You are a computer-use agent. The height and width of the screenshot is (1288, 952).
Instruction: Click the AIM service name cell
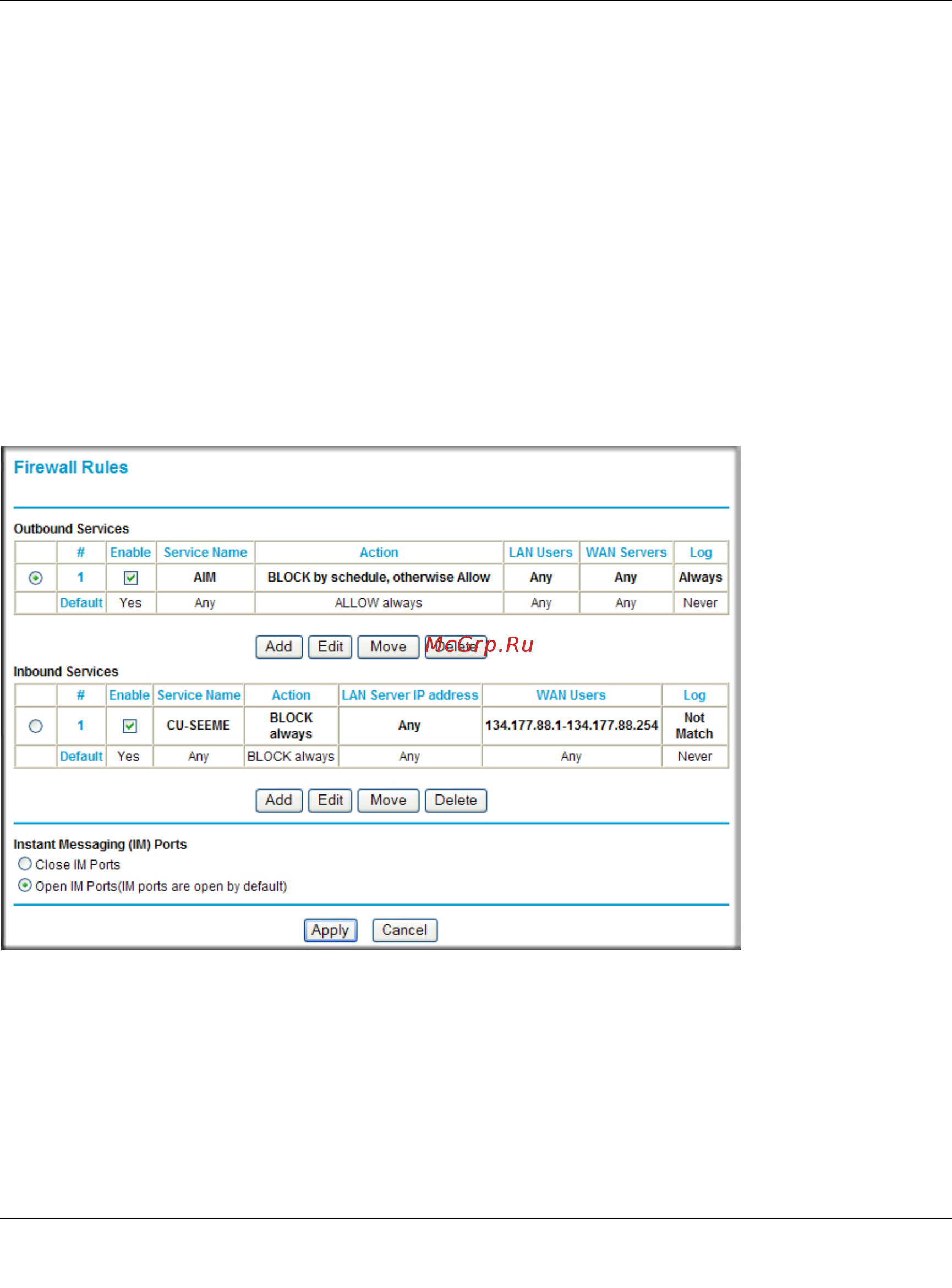pyautogui.click(x=205, y=577)
